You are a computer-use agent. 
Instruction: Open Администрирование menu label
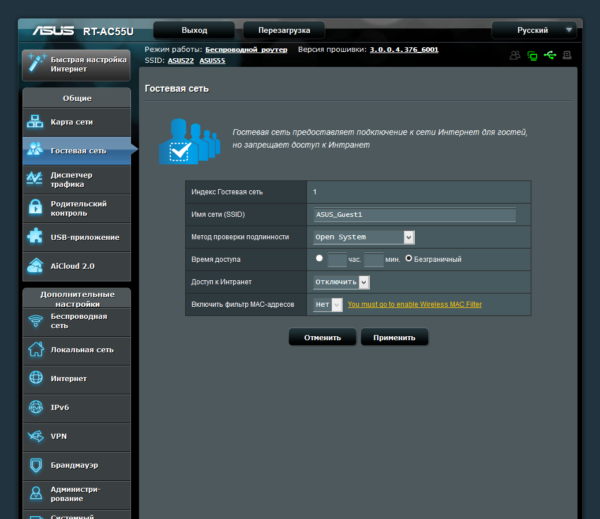pos(75,494)
